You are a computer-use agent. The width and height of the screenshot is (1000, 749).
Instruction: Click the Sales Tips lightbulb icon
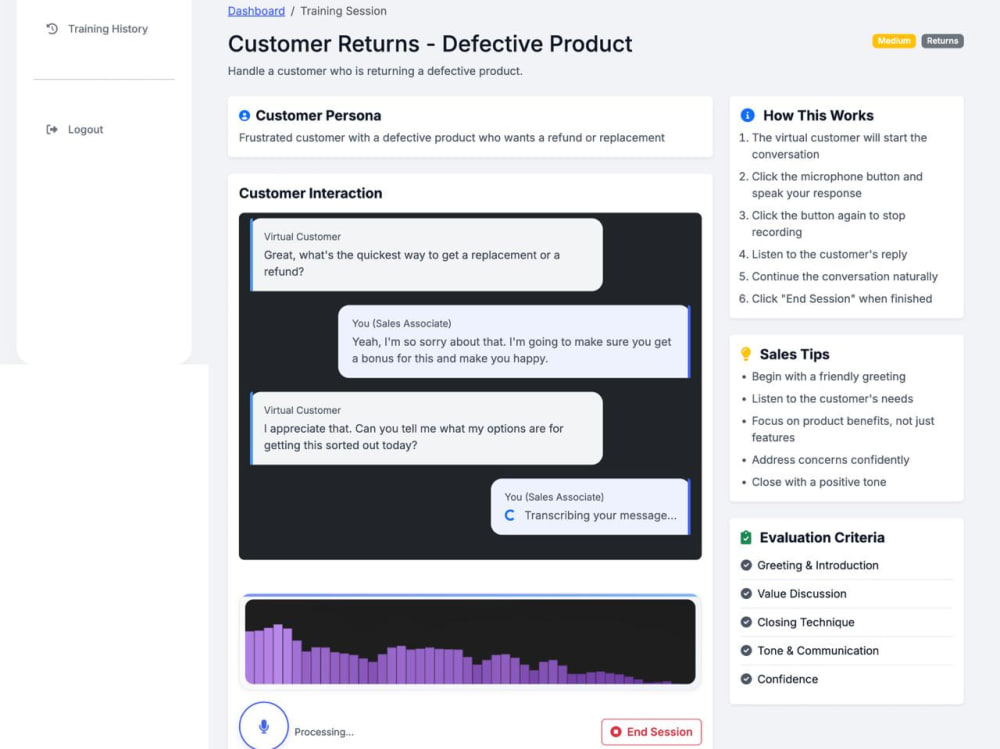click(746, 354)
